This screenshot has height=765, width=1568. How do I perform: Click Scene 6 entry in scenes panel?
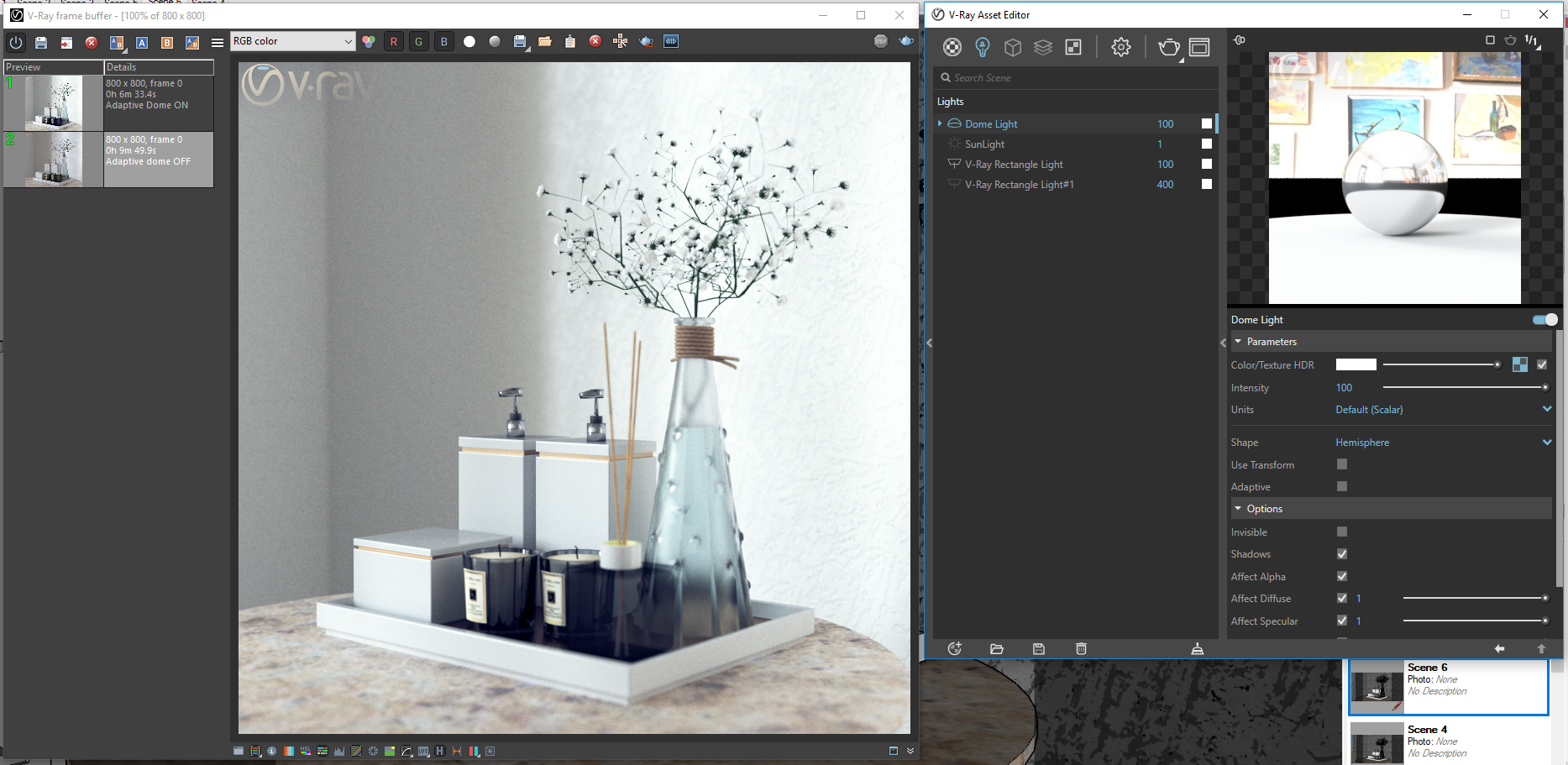pyautogui.click(x=1449, y=688)
